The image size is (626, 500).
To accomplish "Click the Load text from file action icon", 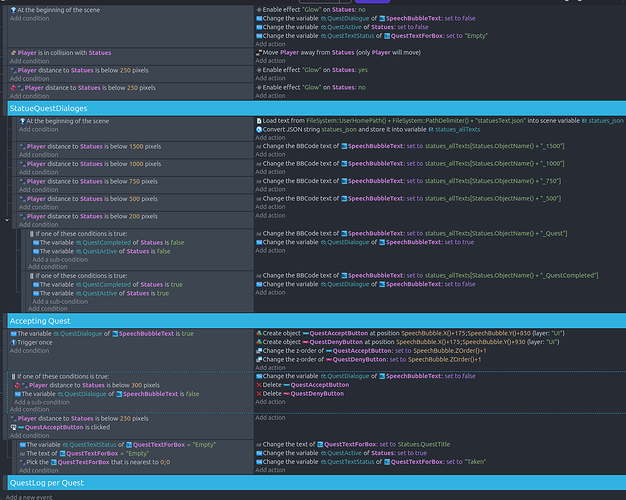I will pyautogui.click(x=259, y=121).
